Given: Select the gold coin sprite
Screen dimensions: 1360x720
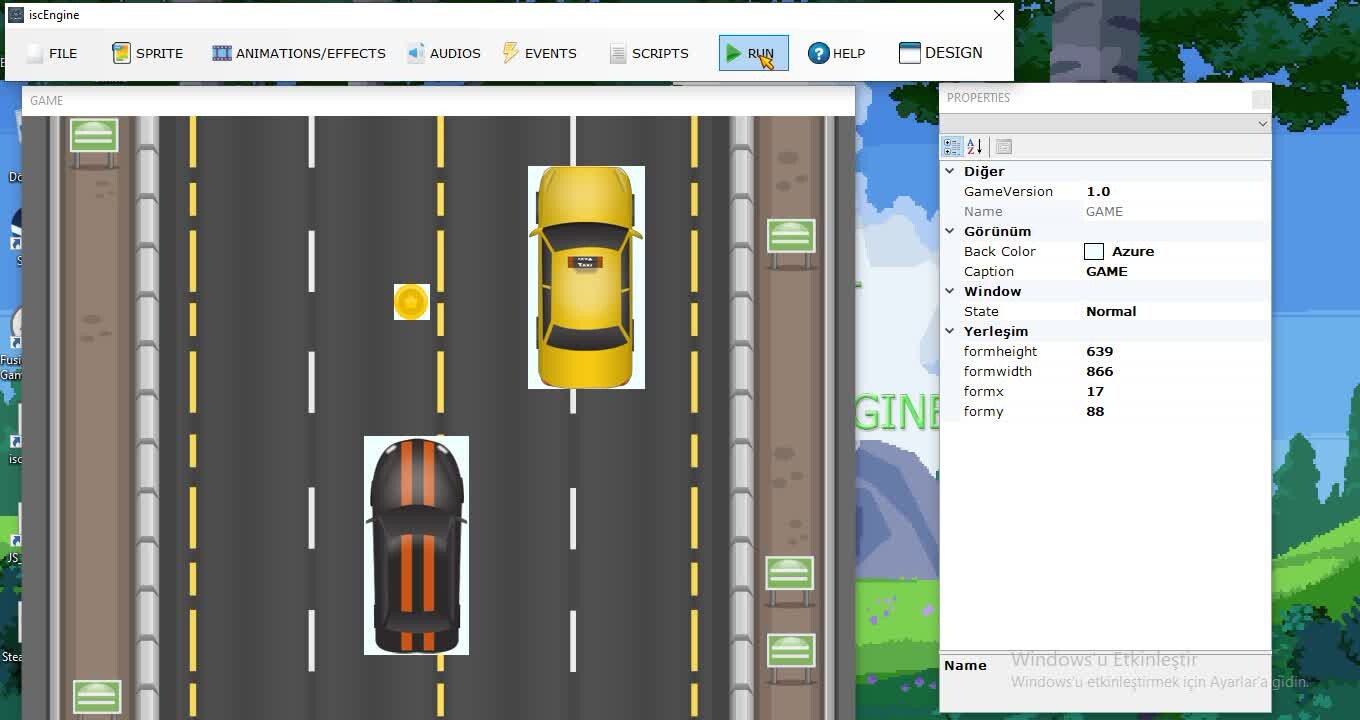Looking at the screenshot, I should [411, 301].
